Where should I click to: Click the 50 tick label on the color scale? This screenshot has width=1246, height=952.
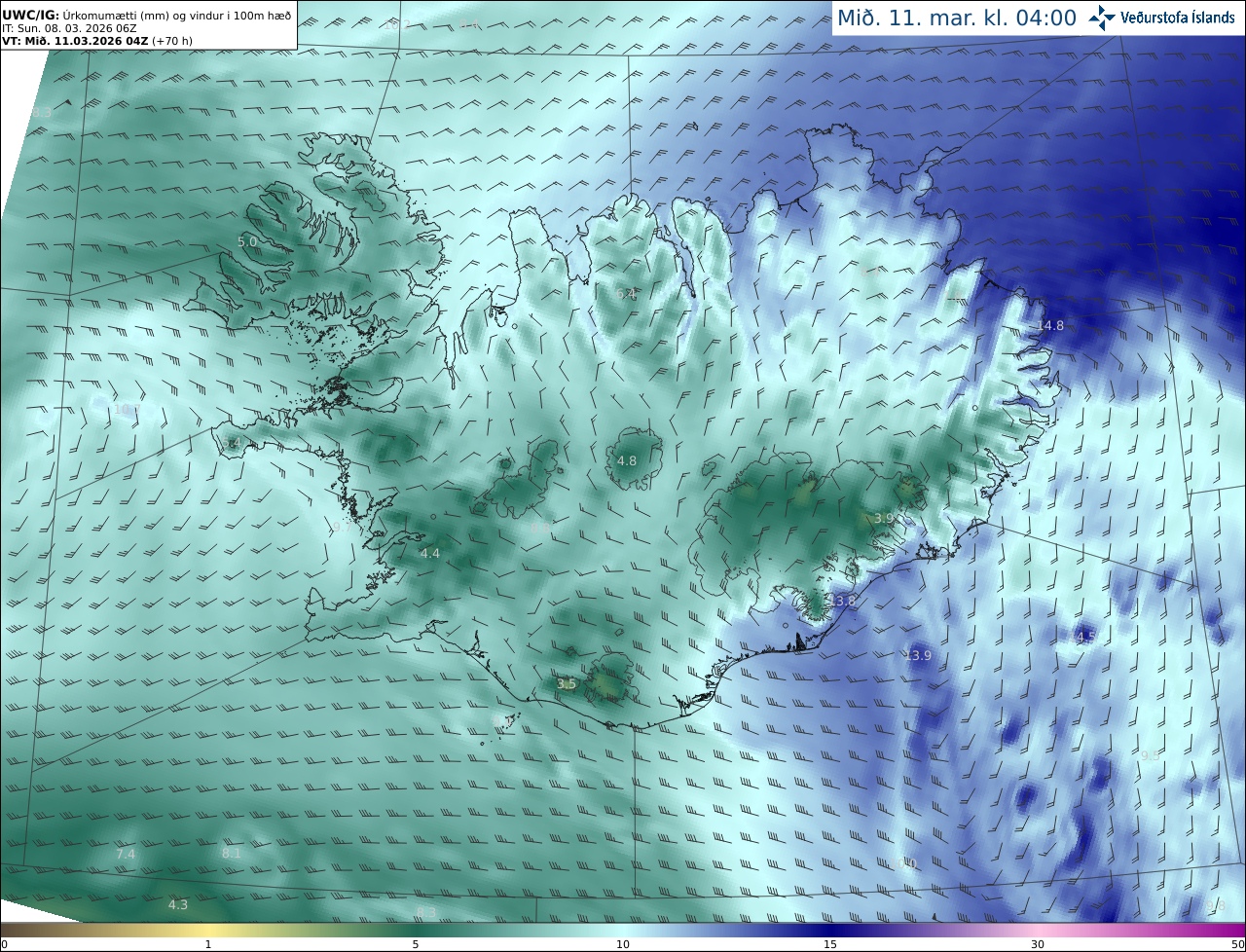pyautogui.click(x=1237, y=944)
